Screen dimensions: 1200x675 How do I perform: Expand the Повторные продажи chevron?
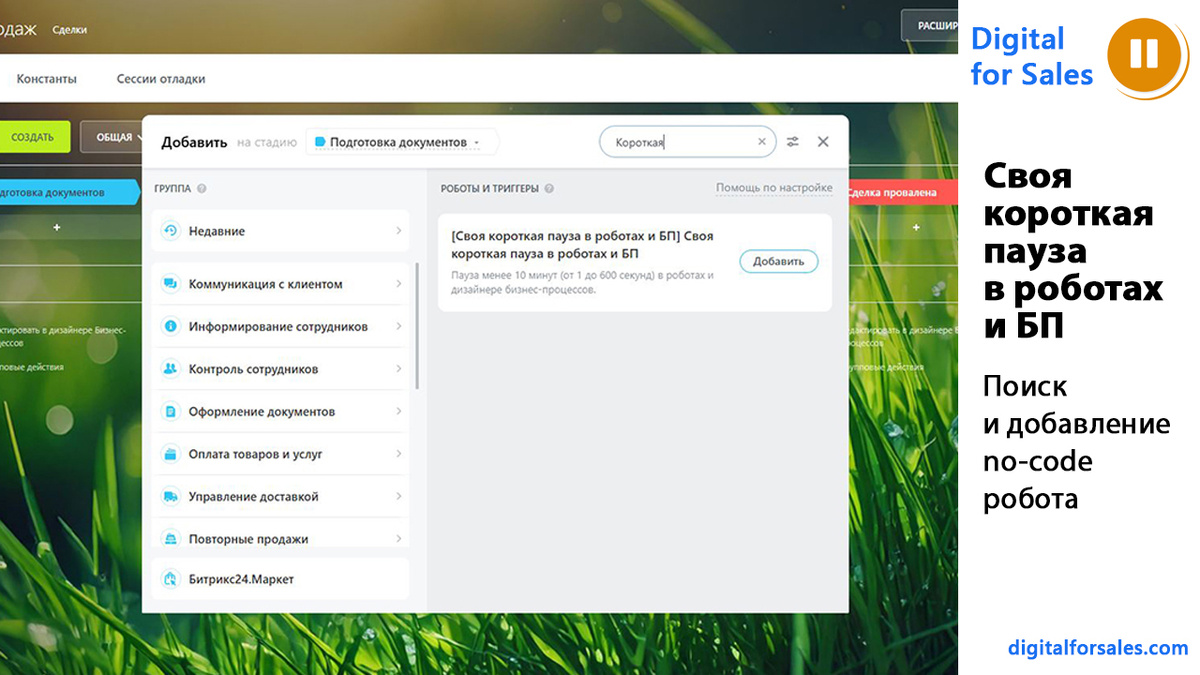pyautogui.click(x=398, y=539)
